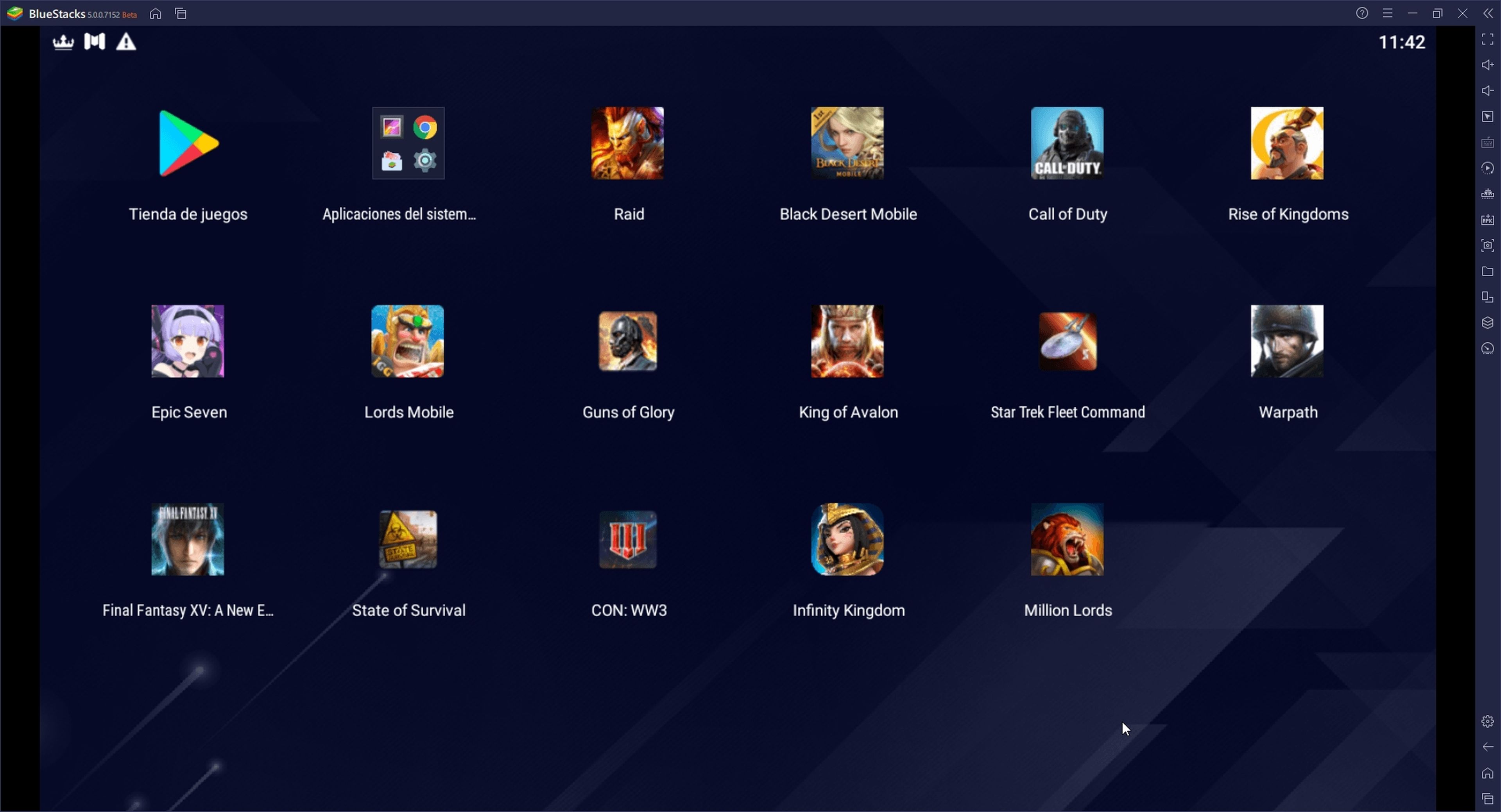Click Android home button in sidebar
Viewport: 1501px width, 812px height.
[1488, 773]
